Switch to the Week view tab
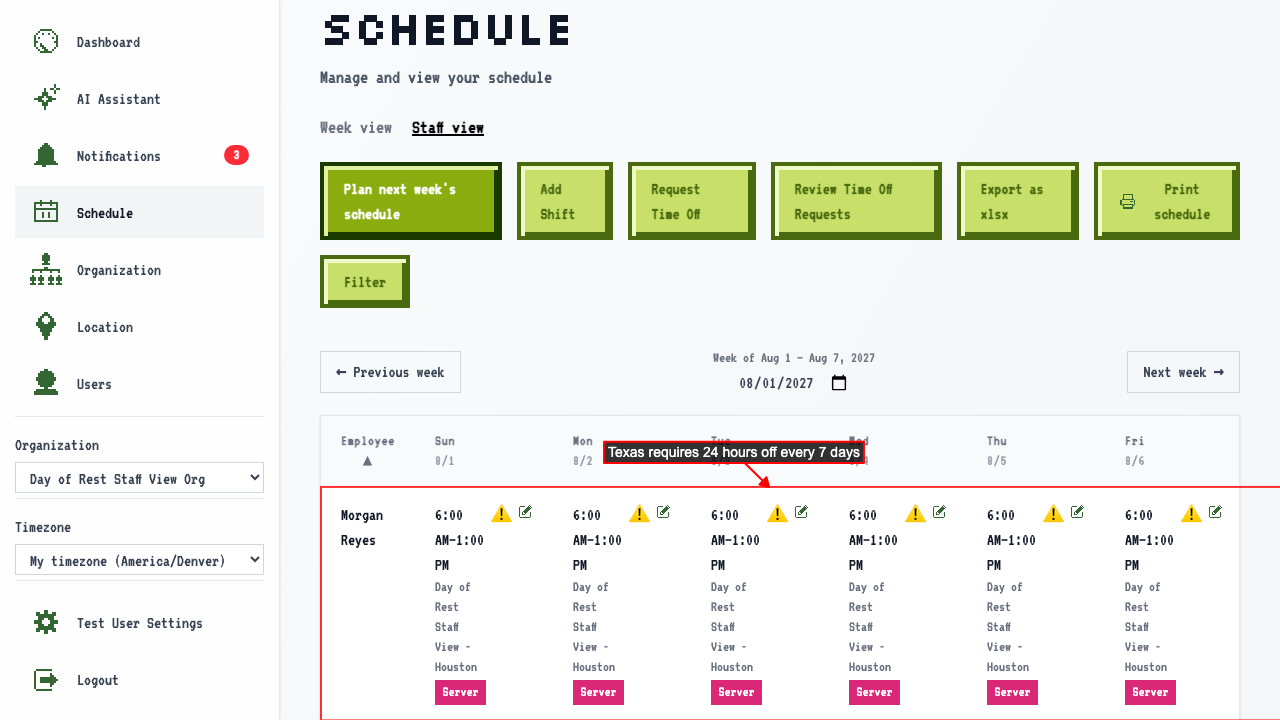 pyautogui.click(x=356, y=128)
